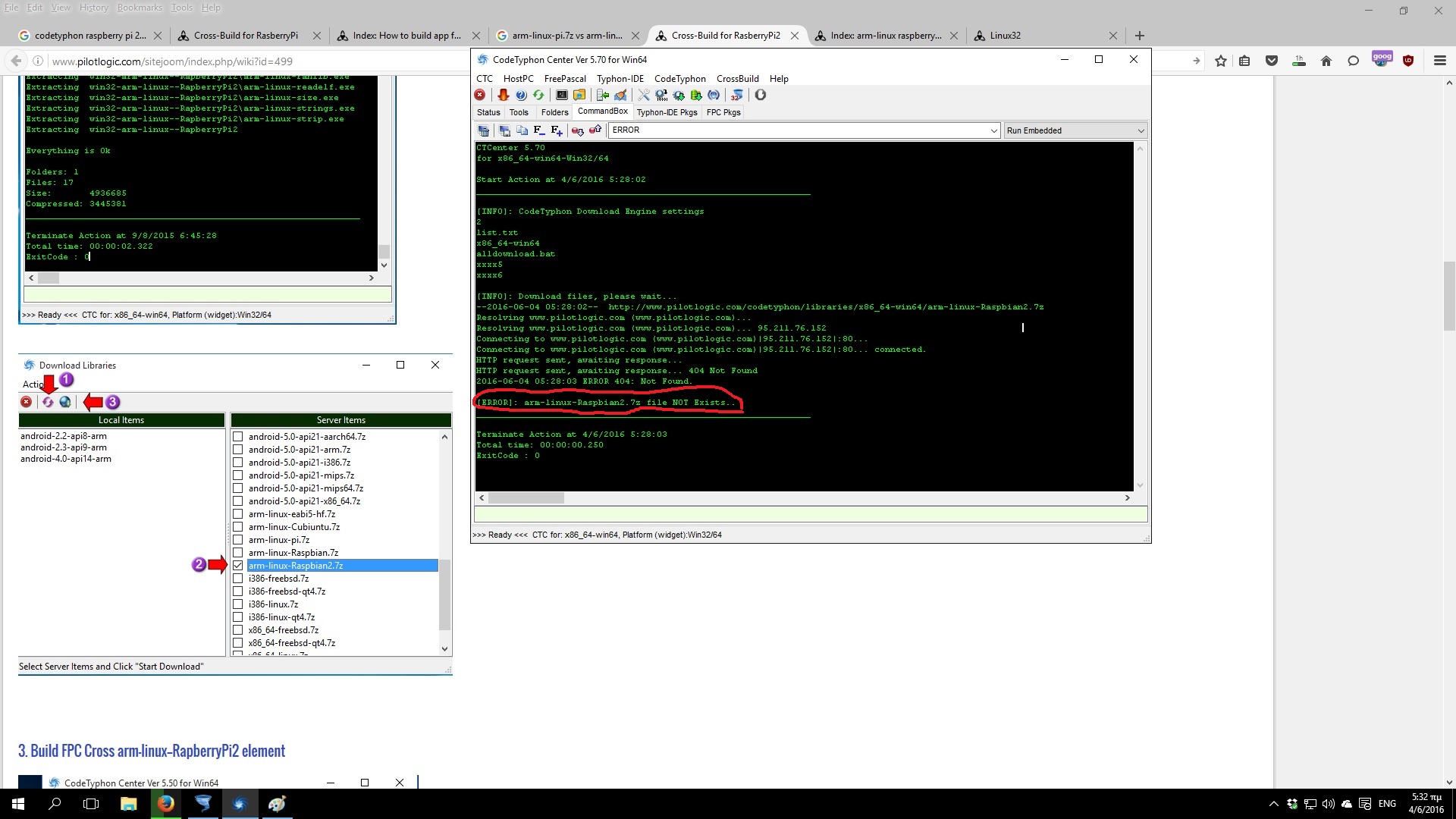Click right arrow of CommandBox horizontal scrollbar
This screenshot has width=1456, height=819.
pyautogui.click(x=1128, y=498)
